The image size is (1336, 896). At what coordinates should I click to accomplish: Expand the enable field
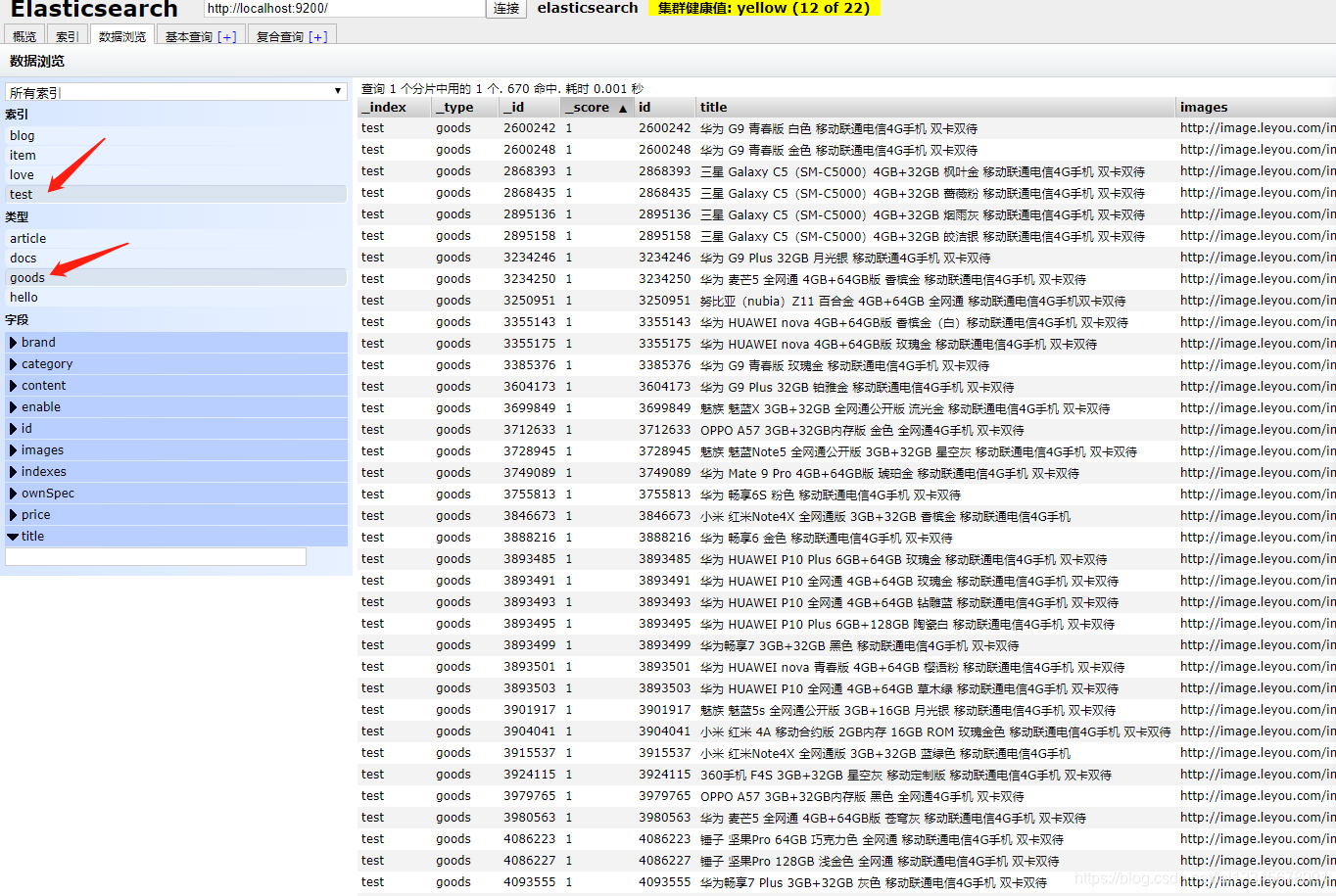click(176, 407)
